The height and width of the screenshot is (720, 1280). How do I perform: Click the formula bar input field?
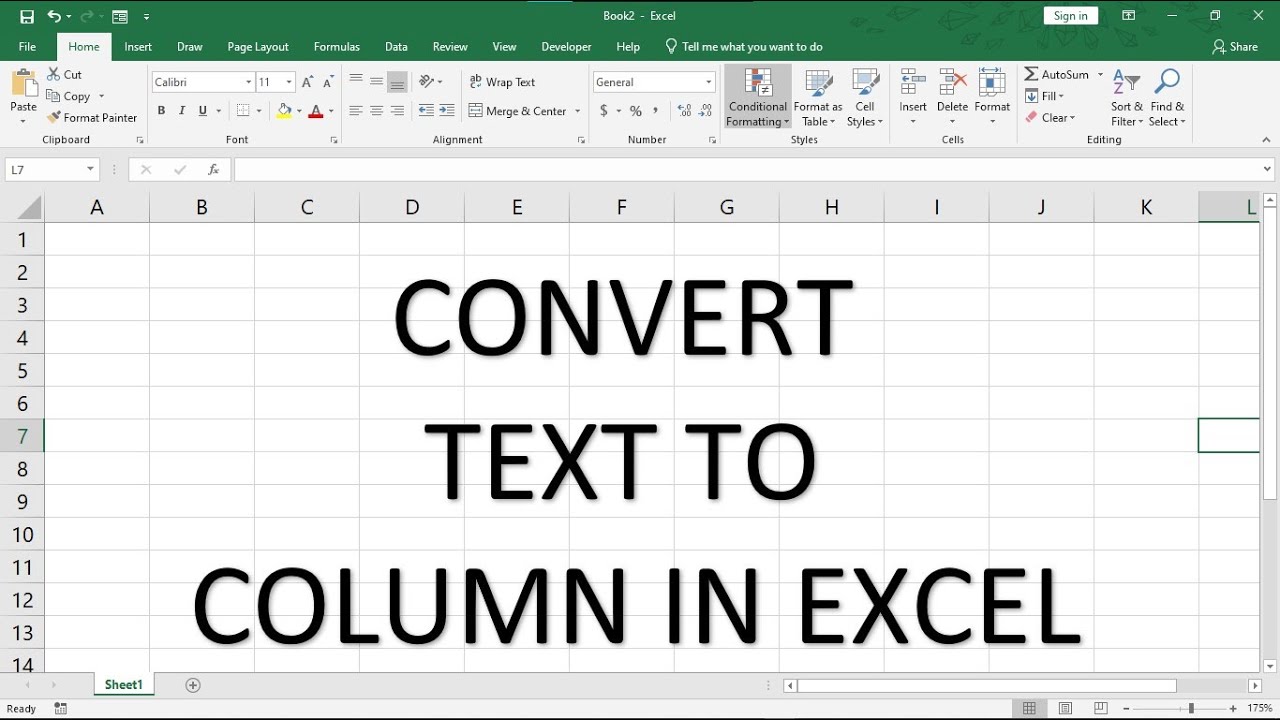tap(747, 170)
